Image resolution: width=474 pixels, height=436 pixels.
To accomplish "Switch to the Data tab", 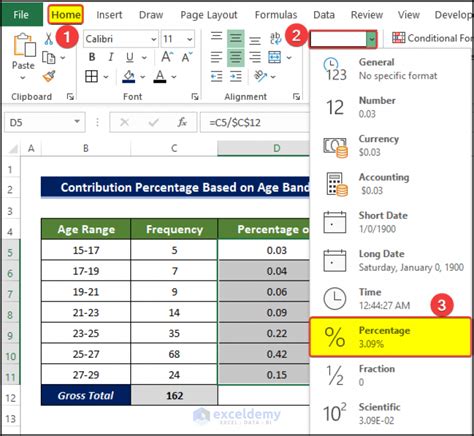I will pos(324,15).
